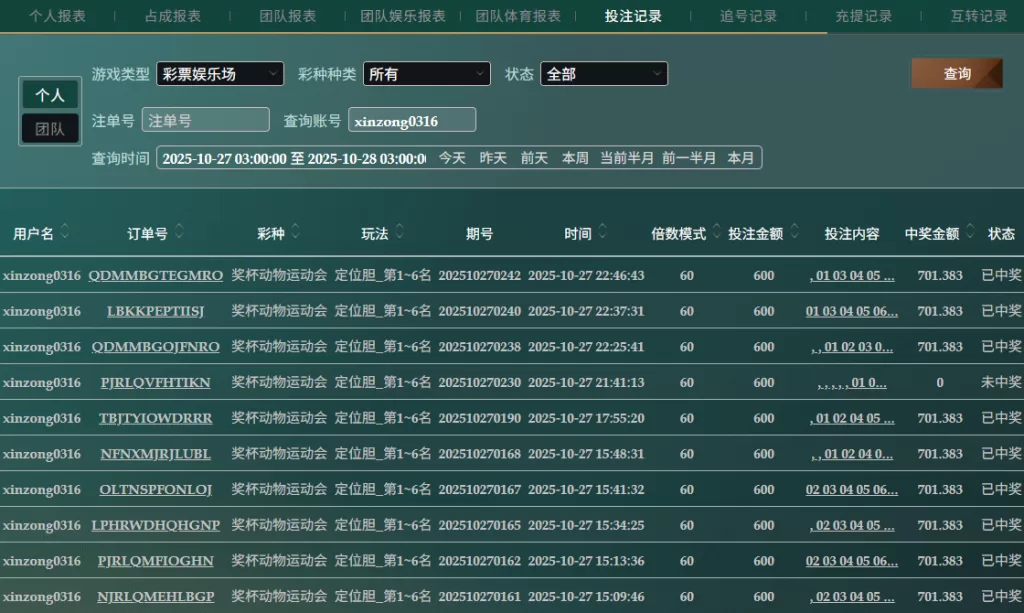Click the 查询 search button
This screenshot has width=1024, height=613.
click(956, 74)
